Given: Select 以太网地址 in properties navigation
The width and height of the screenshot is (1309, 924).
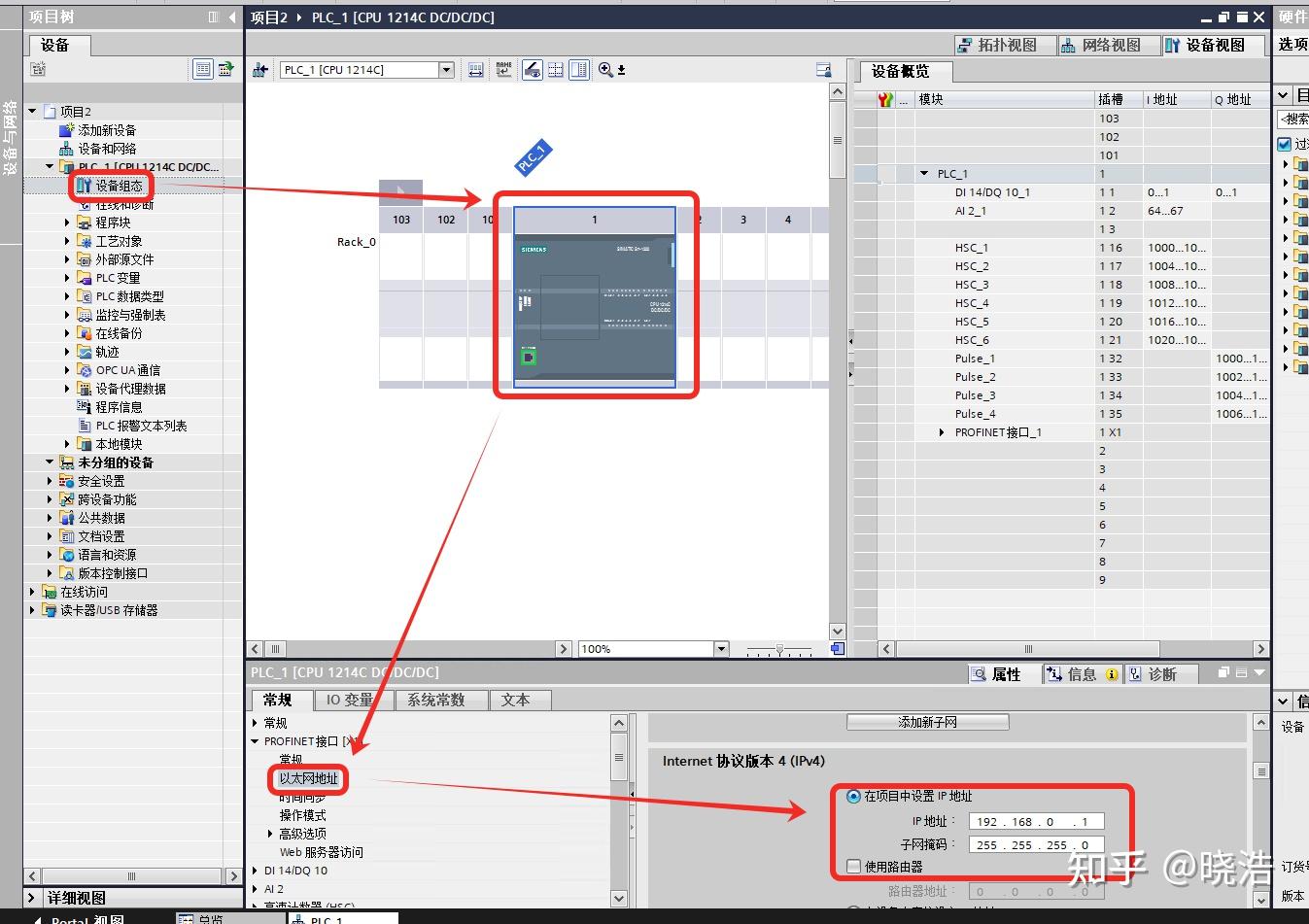Looking at the screenshot, I should (309, 778).
